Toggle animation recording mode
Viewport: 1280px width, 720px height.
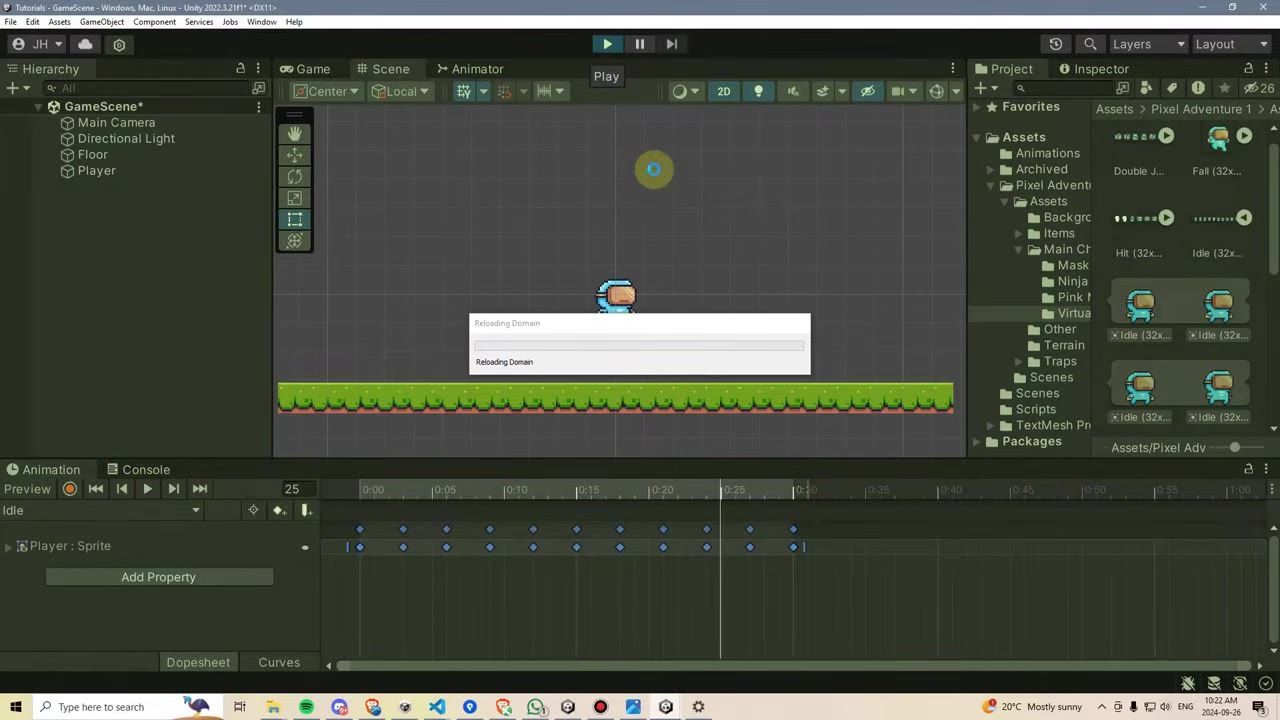pyautogui.click(x=70, y=489)
